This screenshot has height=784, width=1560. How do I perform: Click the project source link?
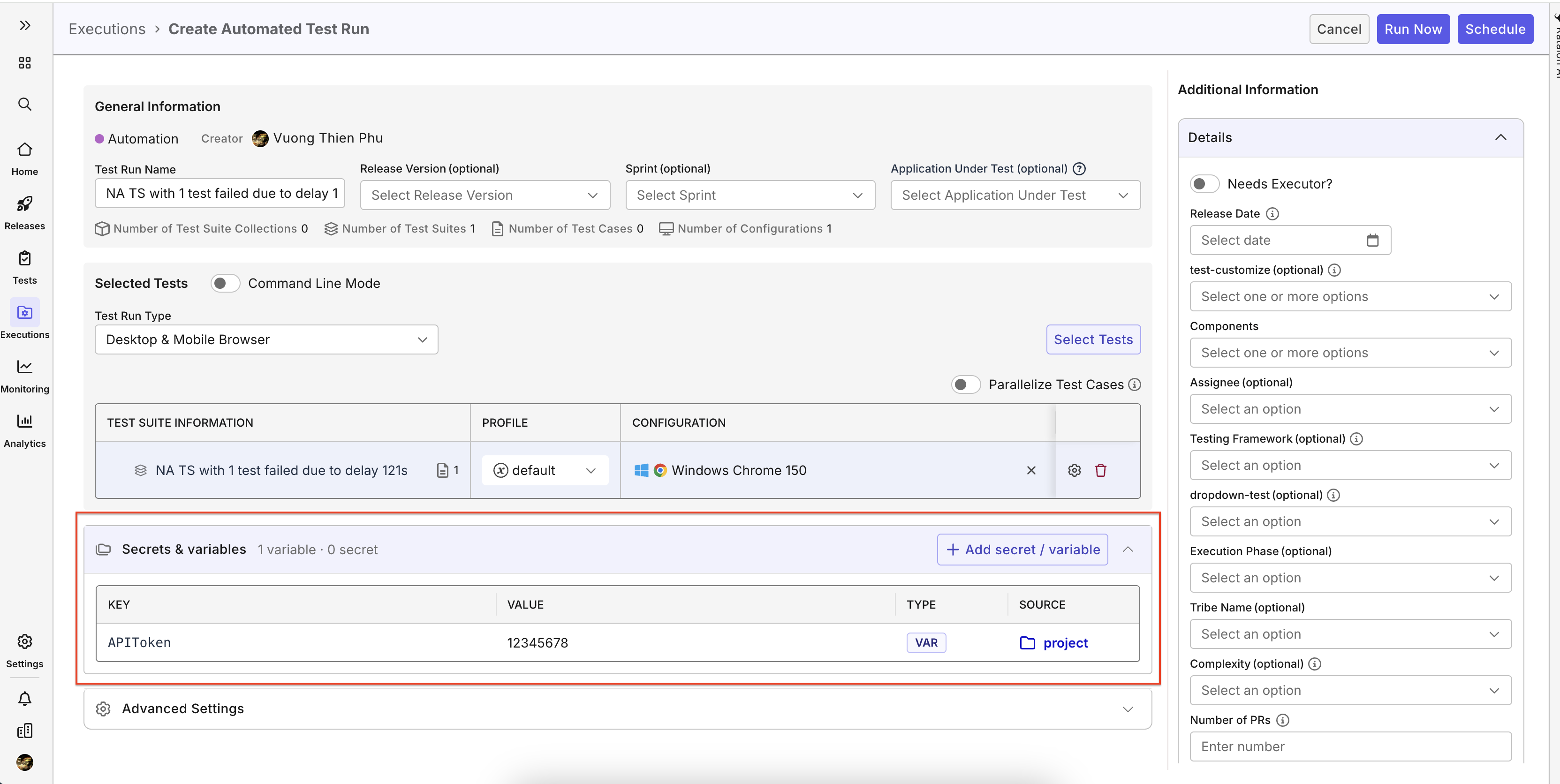pos(1054,643)
